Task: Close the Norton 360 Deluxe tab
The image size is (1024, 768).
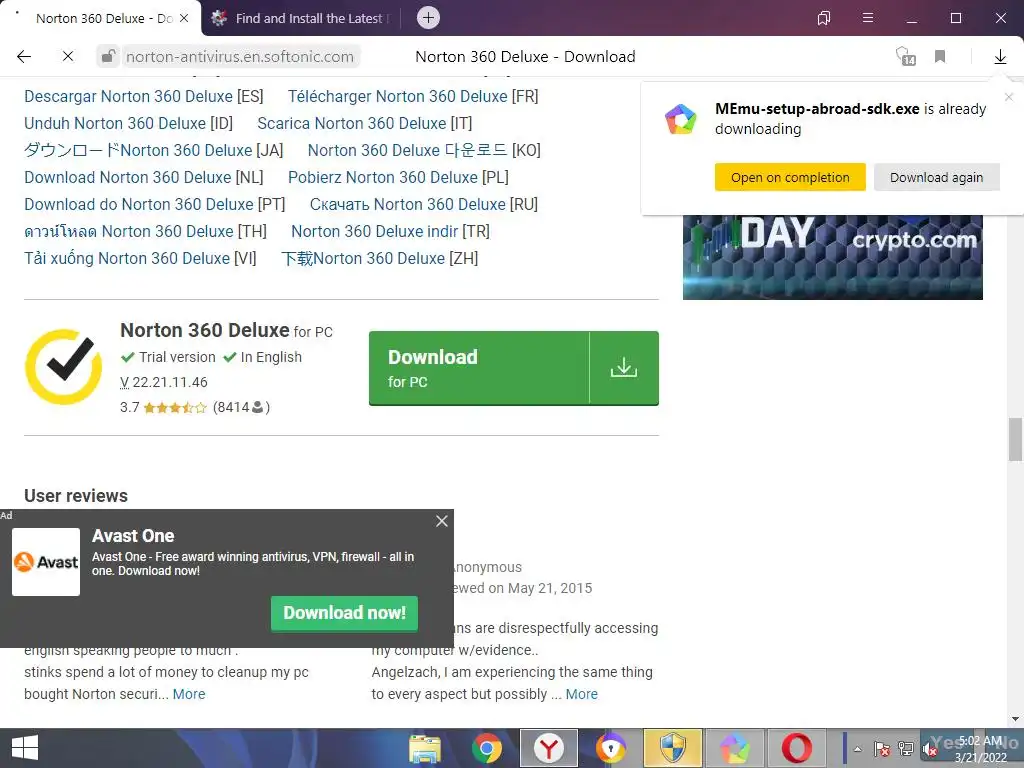Action: point(184,18)
